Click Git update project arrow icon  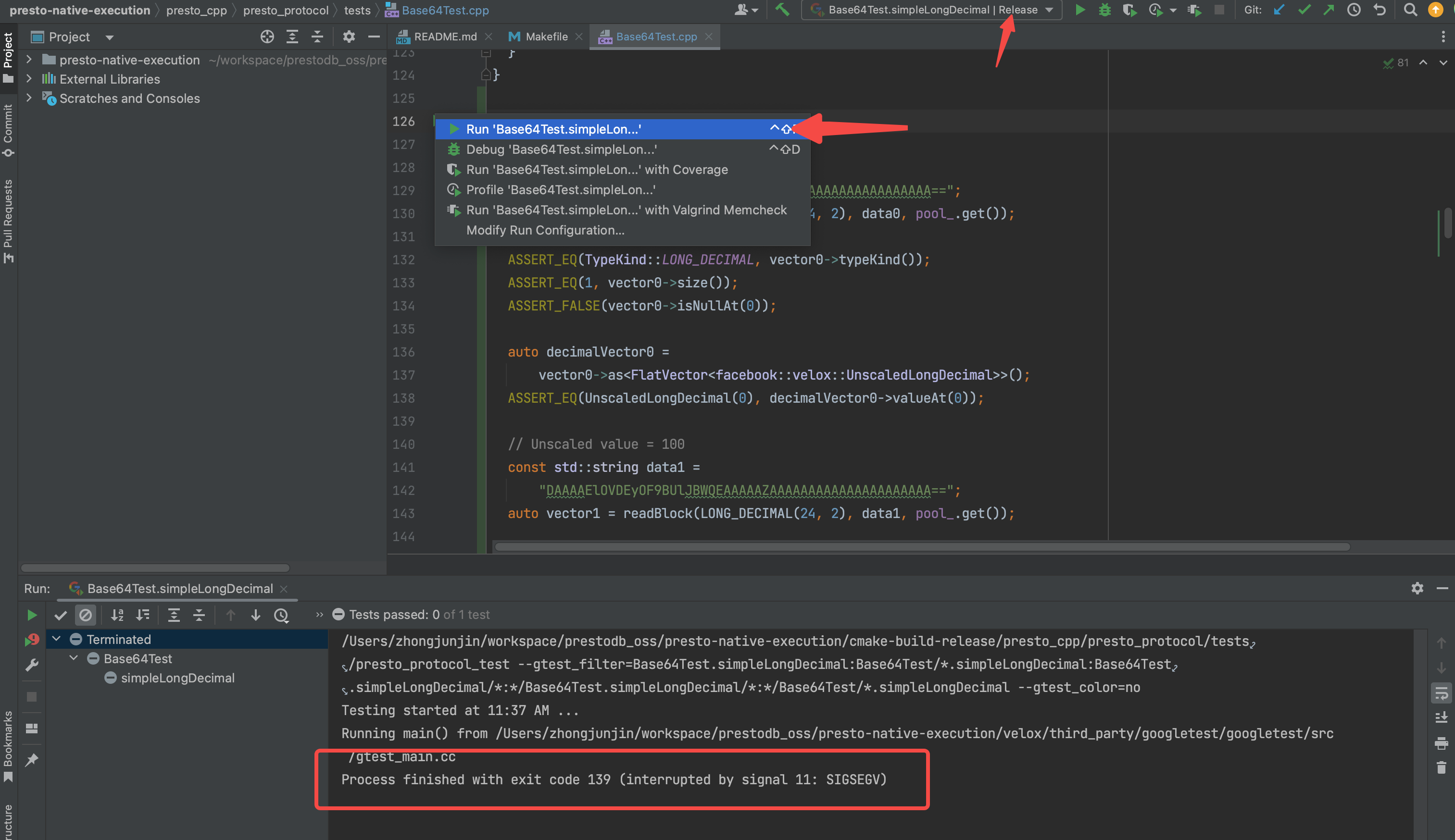pyautogui.click(x=1279, y=10)
